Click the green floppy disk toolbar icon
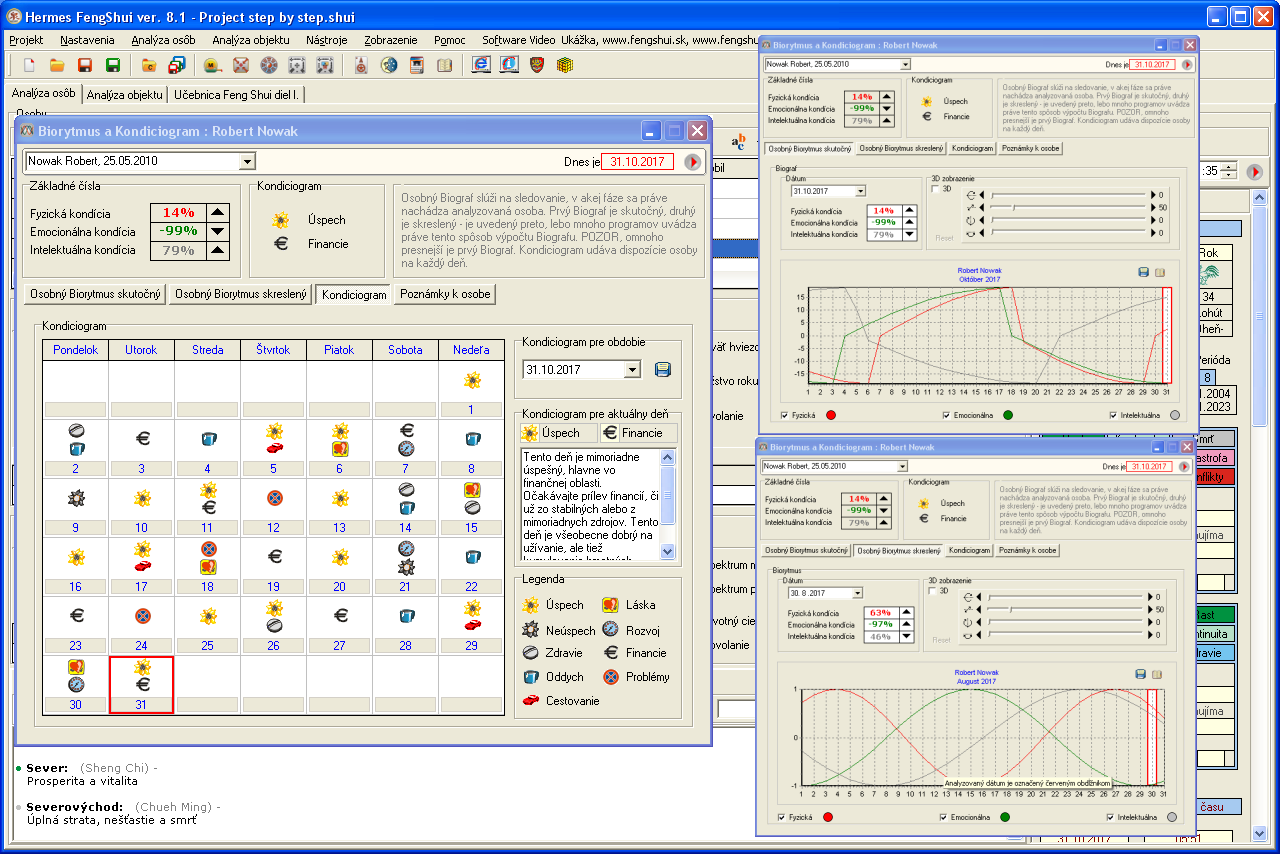The width and height of the screenshot is (1280, 854). pos(113,66)
